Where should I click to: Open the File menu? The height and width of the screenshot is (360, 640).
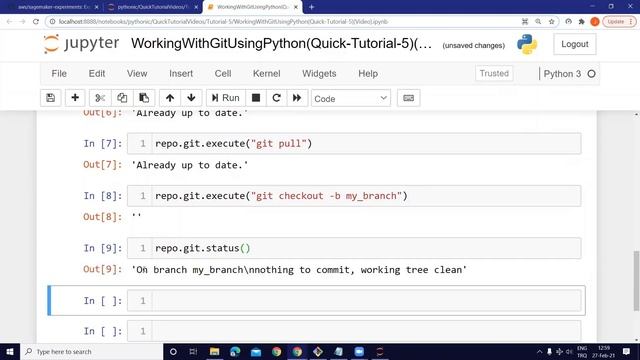coord(59,73)
